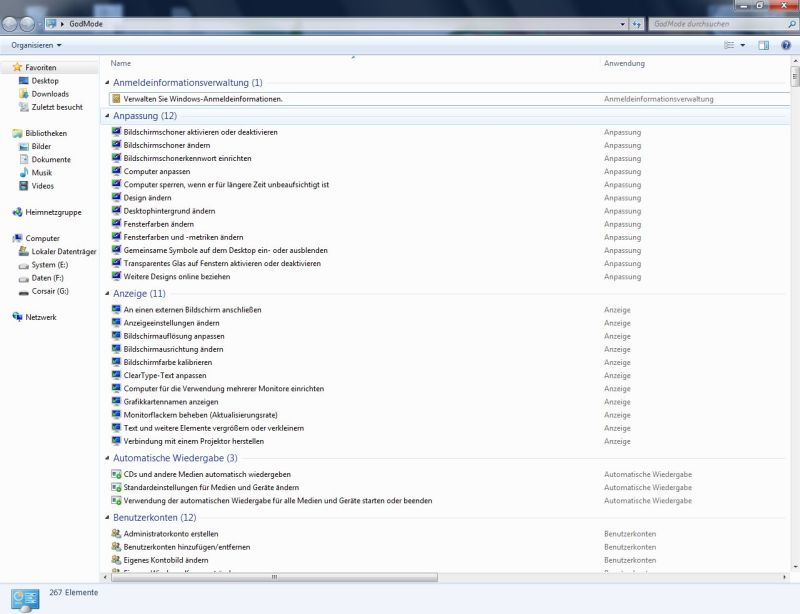Open Lokaler Datenträger drive
The height and width of the screenshot is (614, 800).
point(63,252)
